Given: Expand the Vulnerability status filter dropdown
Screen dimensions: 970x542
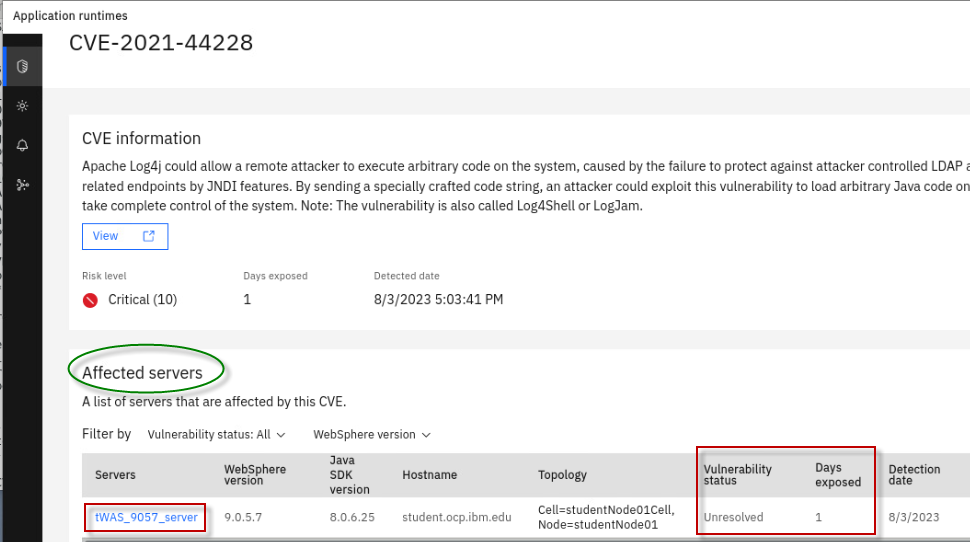Looking at the screenshot, I should (x=216, y=435).
